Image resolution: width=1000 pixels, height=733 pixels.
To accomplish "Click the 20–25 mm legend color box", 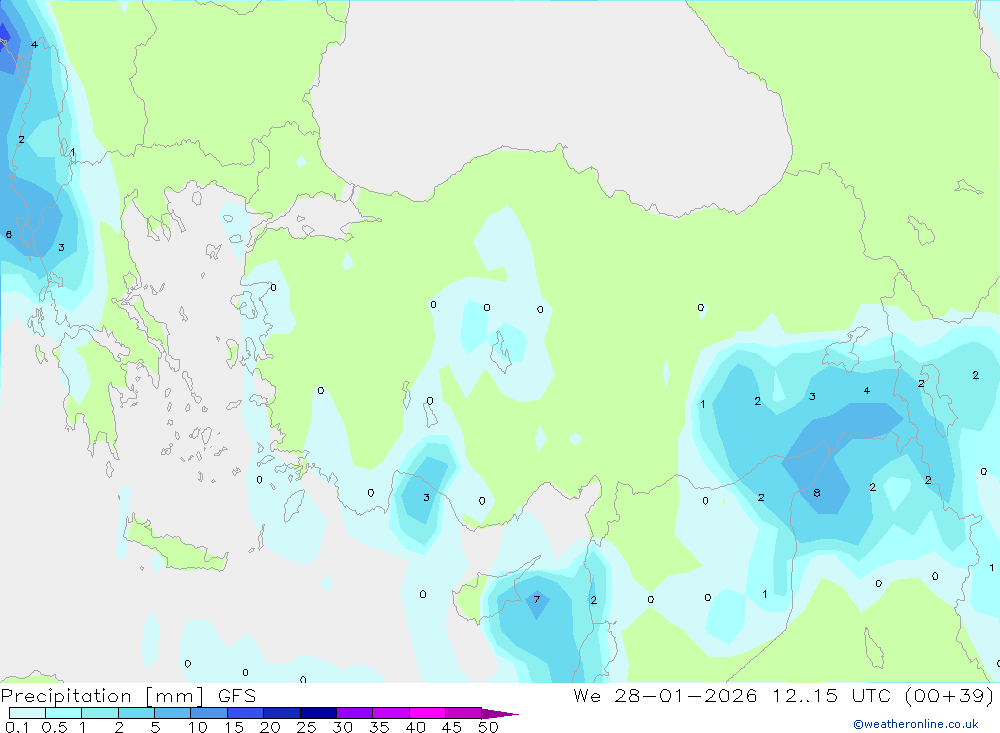I will (282, 713).
